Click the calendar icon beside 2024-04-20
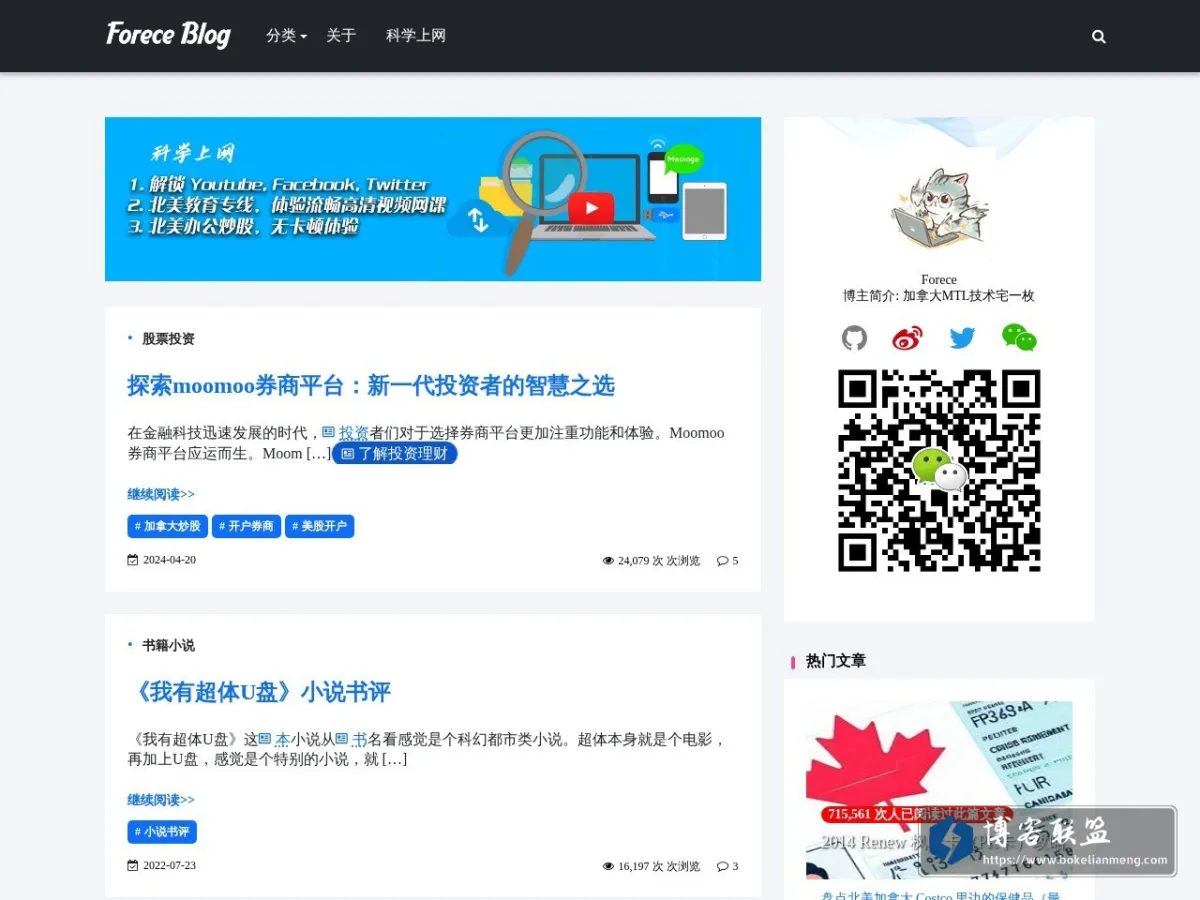This screenshot has width=1200, height=900. pyautogui.click(x=133, y=560)
